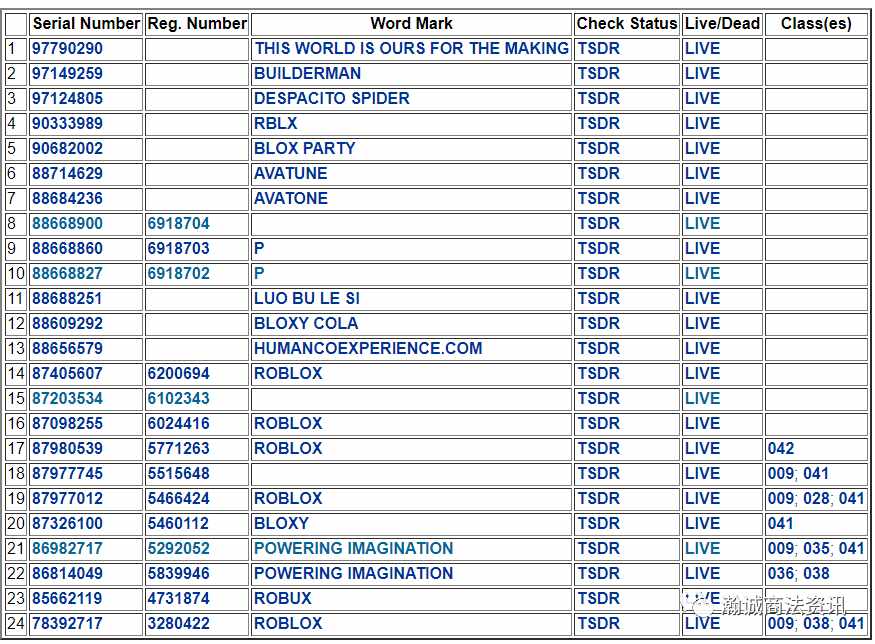
Task: Open serial number 97124805
Action: [x=67, y=99]
